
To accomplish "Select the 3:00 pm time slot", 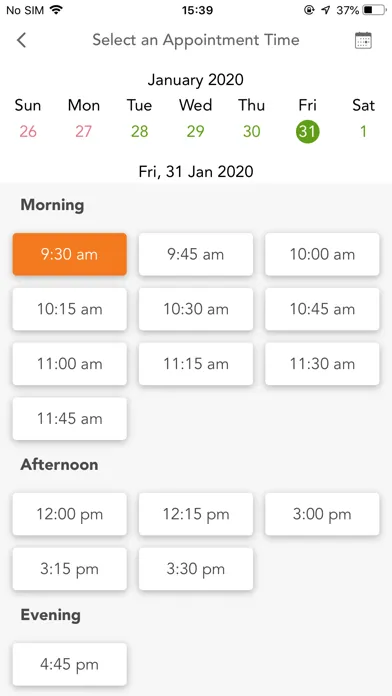I will (x=322, y=514).
